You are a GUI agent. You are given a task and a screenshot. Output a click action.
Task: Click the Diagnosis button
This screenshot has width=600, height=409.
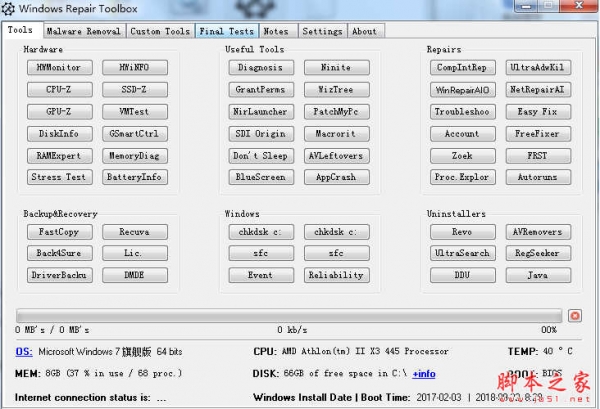261,68
